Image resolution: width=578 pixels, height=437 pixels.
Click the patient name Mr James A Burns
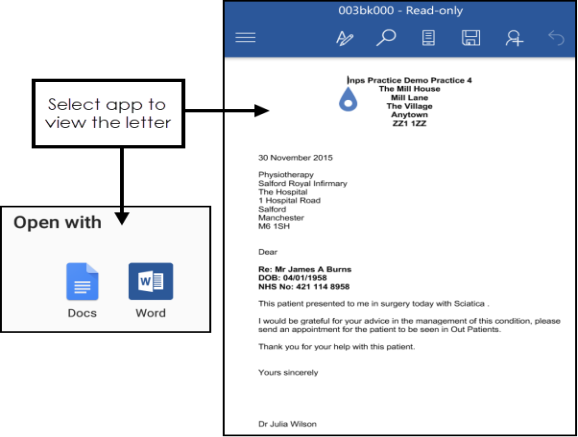pyautogui.click(x=313, y=269)
